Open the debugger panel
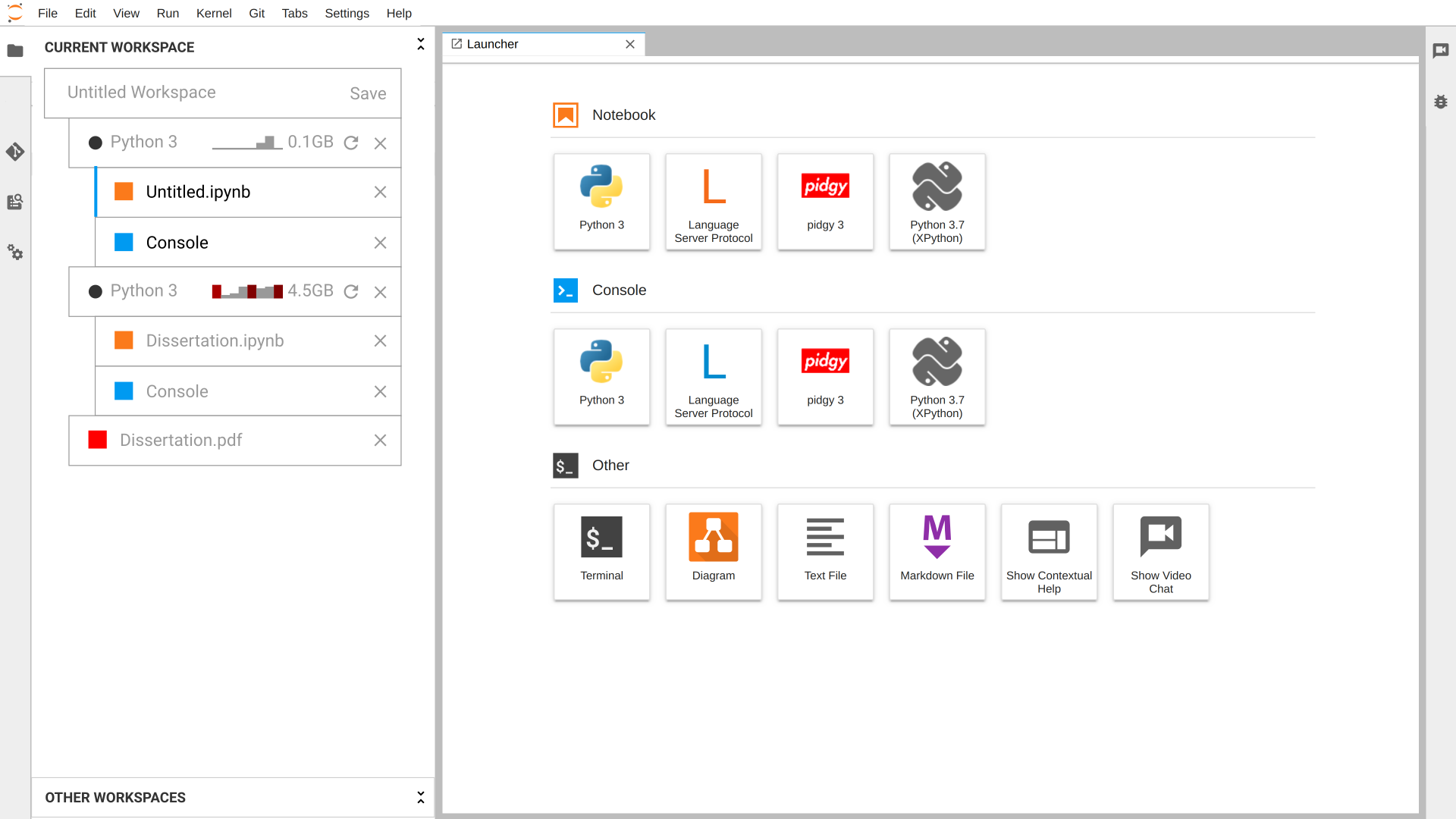The height and width of the screenshot is (819, 1456). [x=1442, y=102]
